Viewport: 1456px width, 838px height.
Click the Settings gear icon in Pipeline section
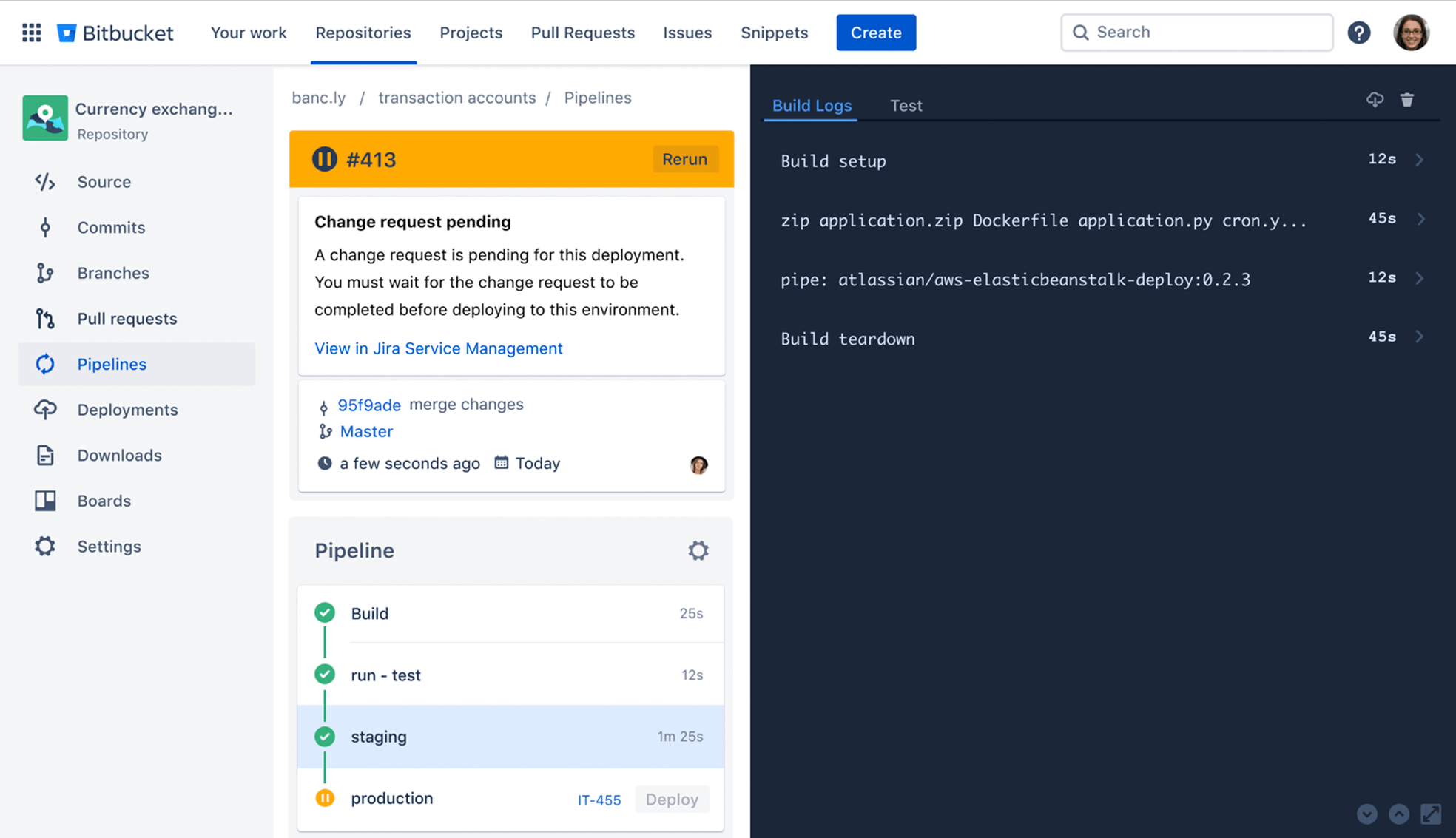[698, 550]
